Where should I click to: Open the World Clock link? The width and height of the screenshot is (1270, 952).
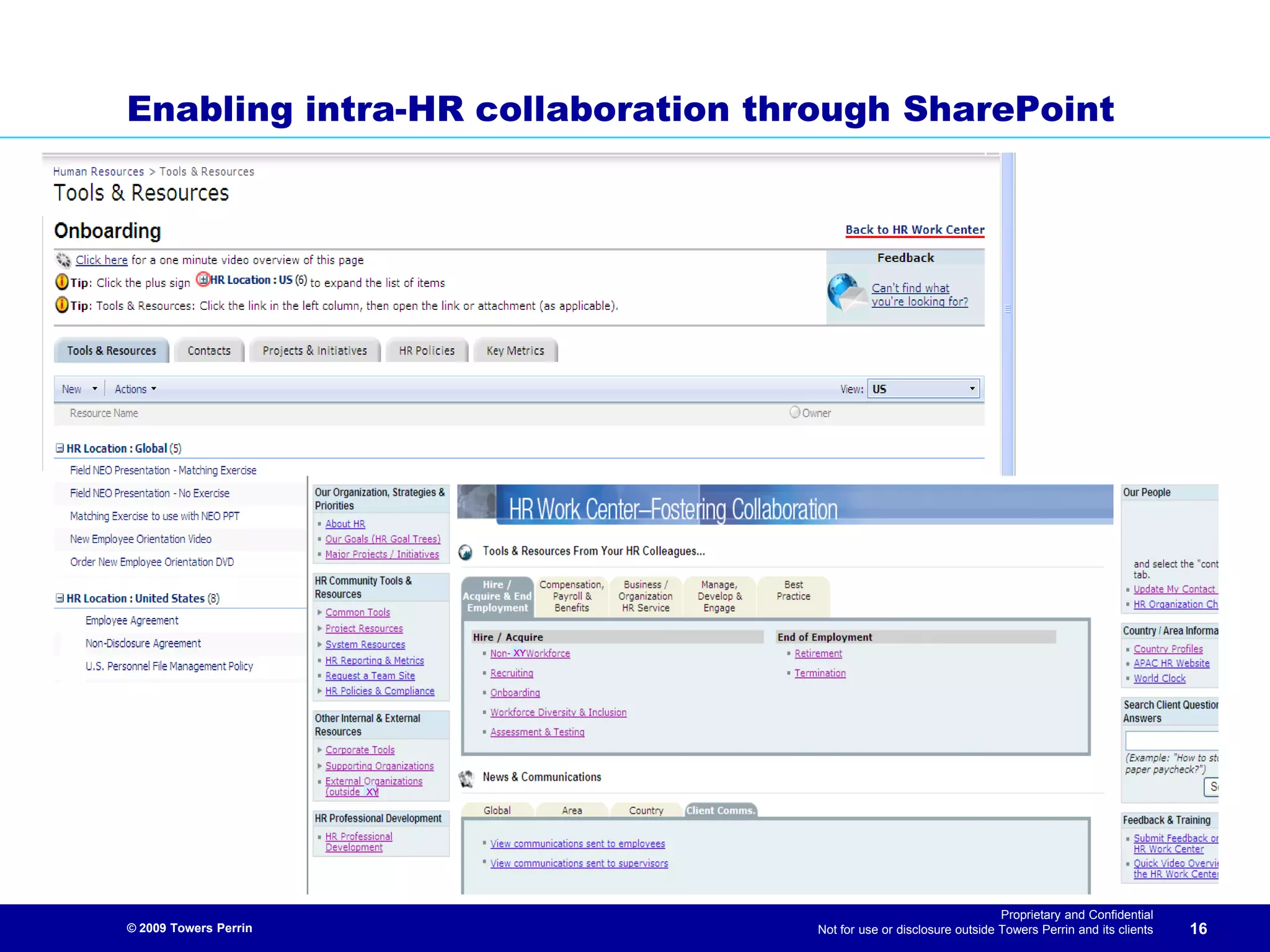point(1159,679)
